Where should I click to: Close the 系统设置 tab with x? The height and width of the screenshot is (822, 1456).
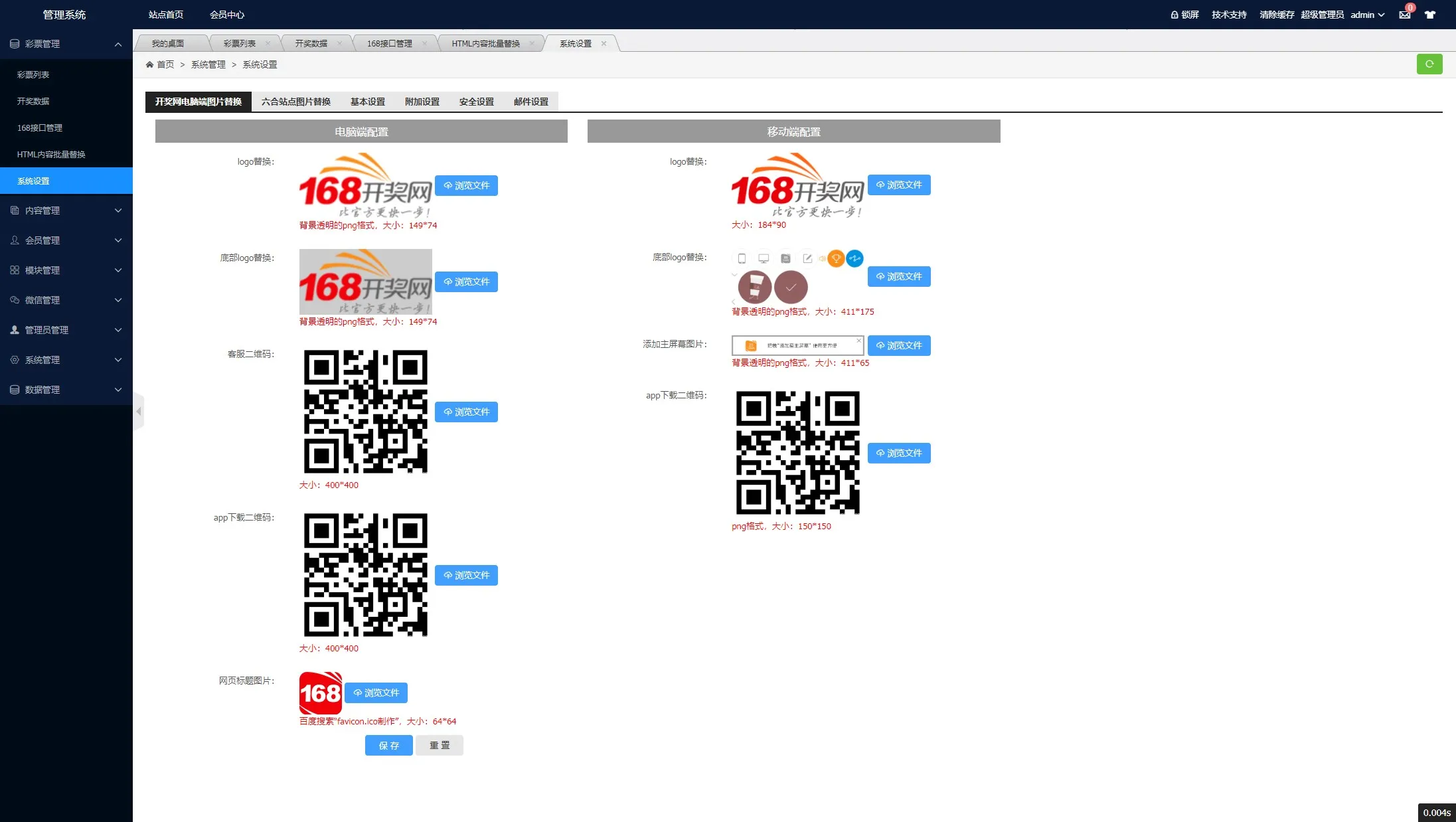coord(604,44)
